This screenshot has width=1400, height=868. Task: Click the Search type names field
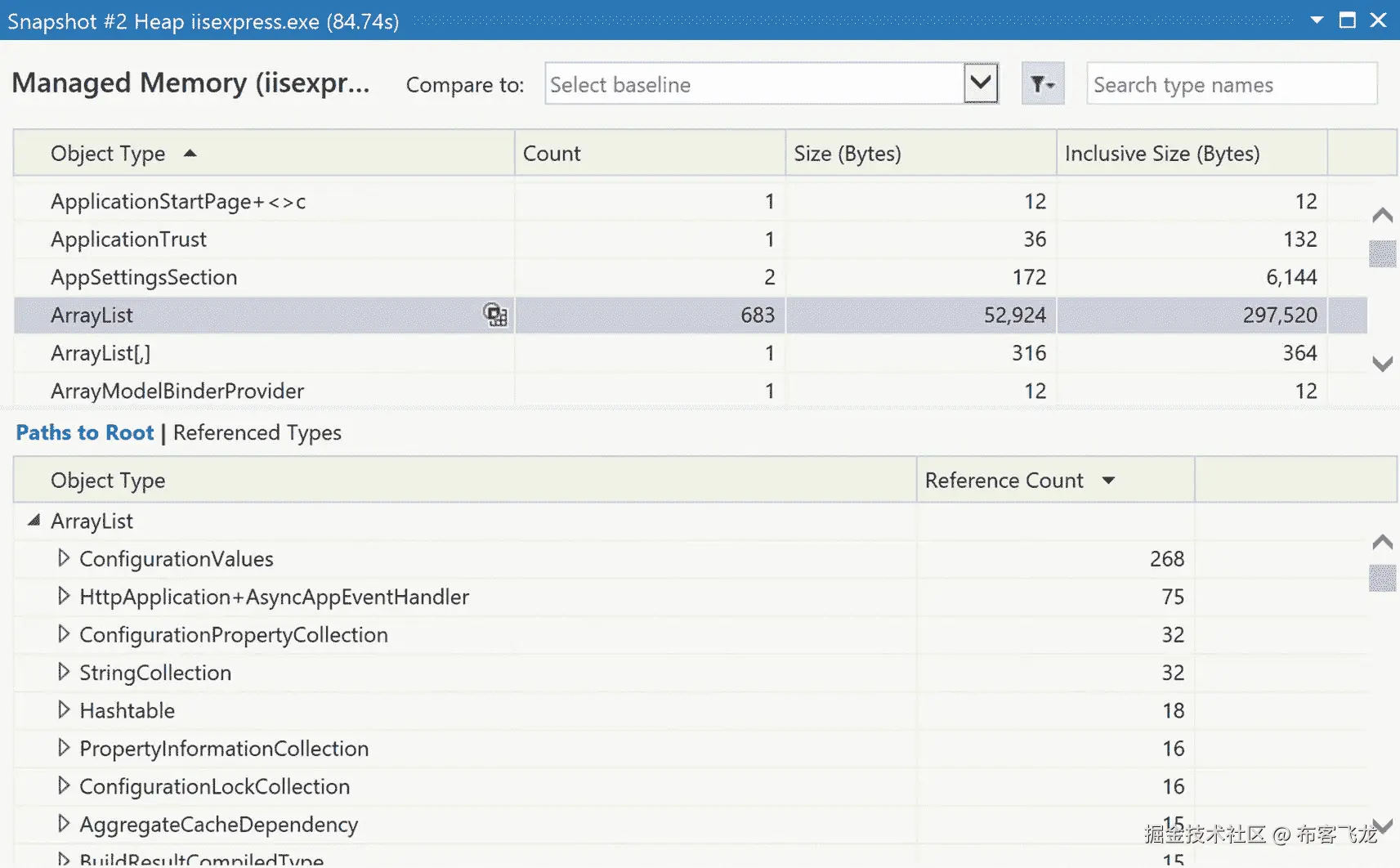click(1232, 84)
